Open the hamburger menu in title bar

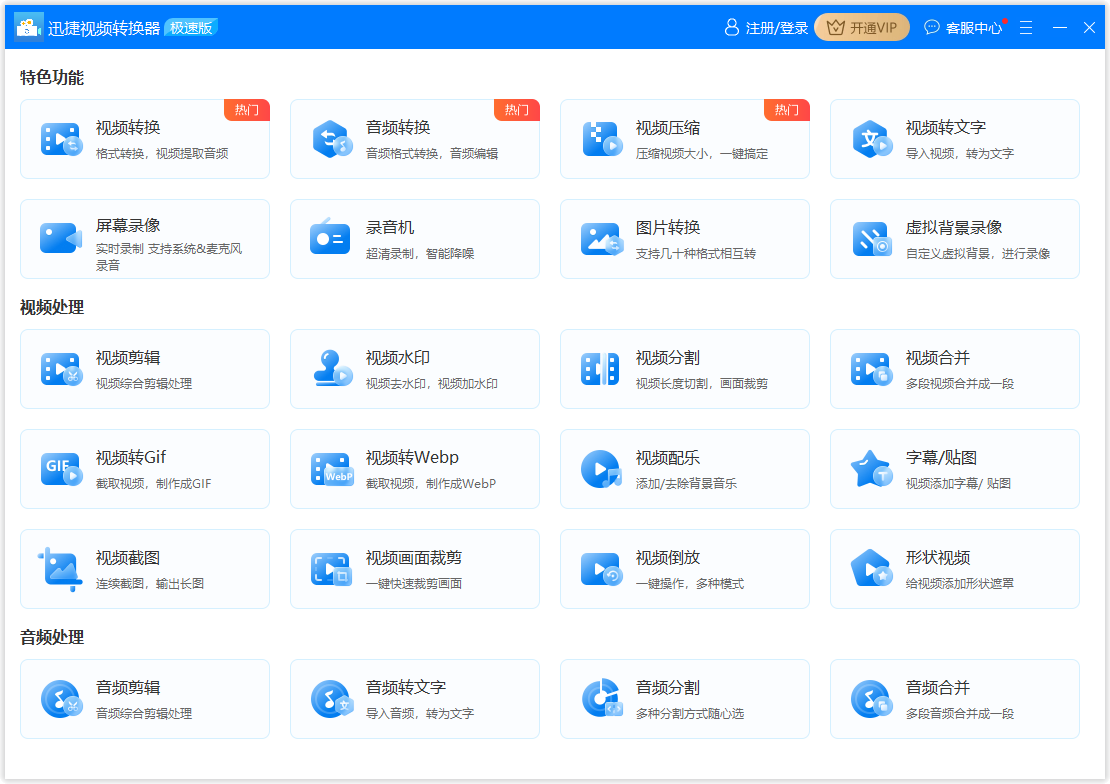pyautogui.click(x=1026, y=27)
